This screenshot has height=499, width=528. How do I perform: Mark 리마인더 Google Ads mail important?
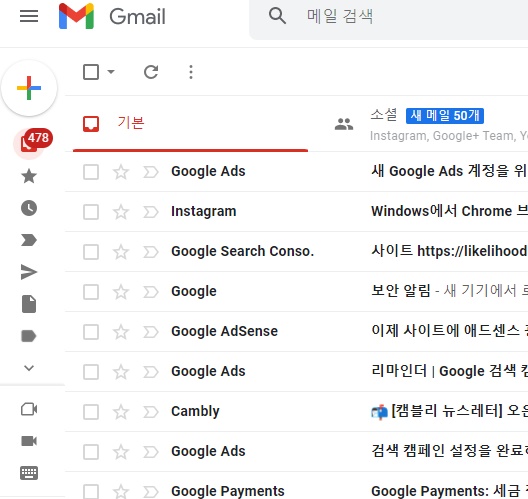(151, 372)
